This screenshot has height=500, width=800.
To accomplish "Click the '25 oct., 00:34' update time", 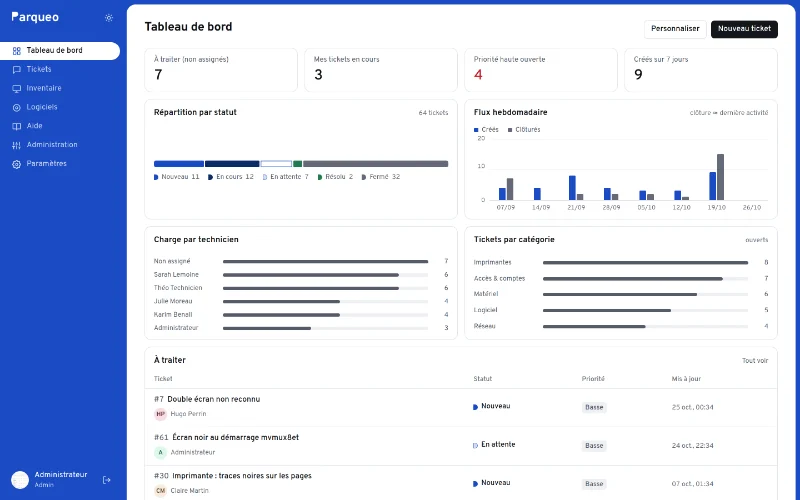I will point(692,407).
